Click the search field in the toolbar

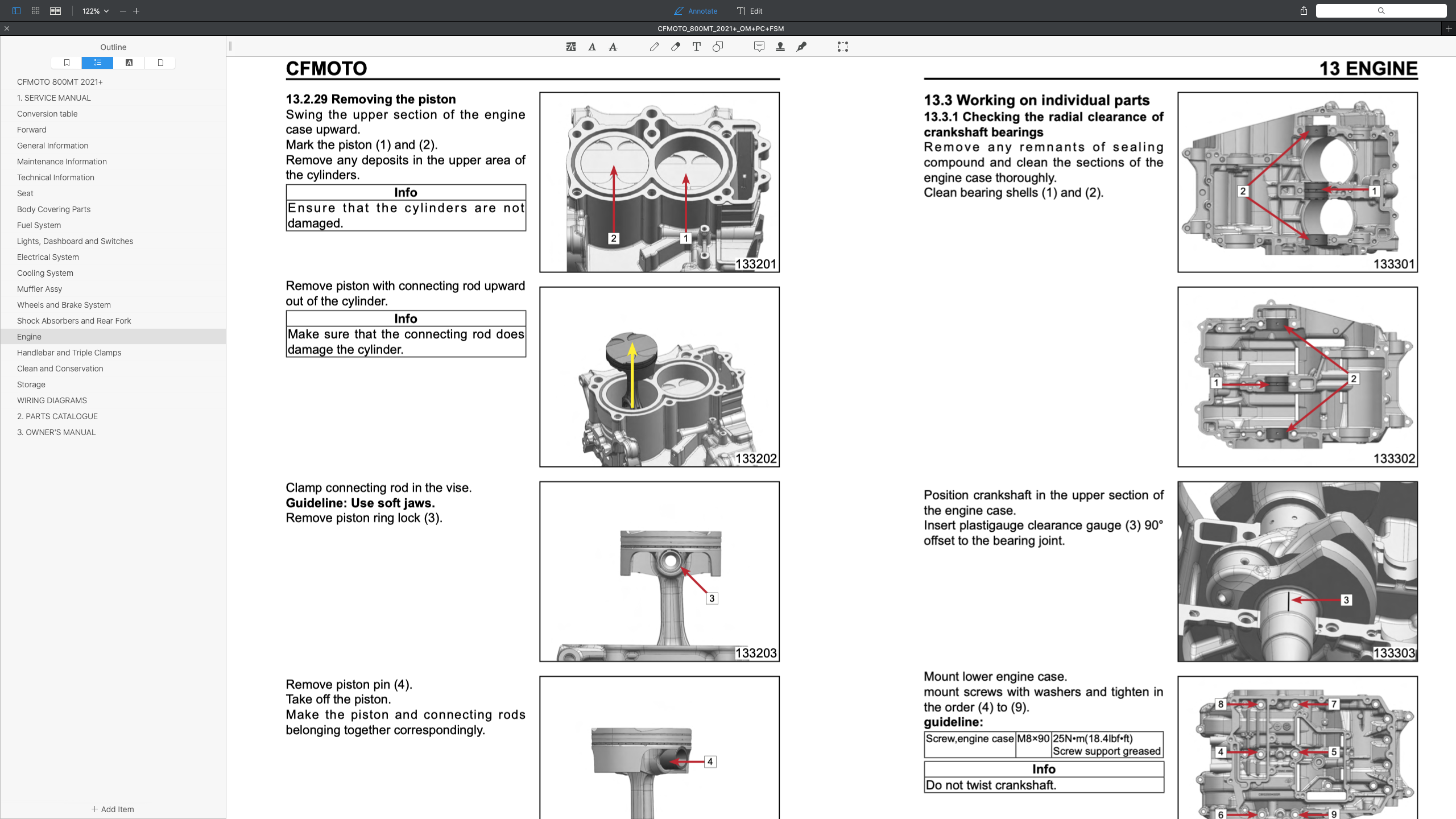click(x=1381, y=11)
